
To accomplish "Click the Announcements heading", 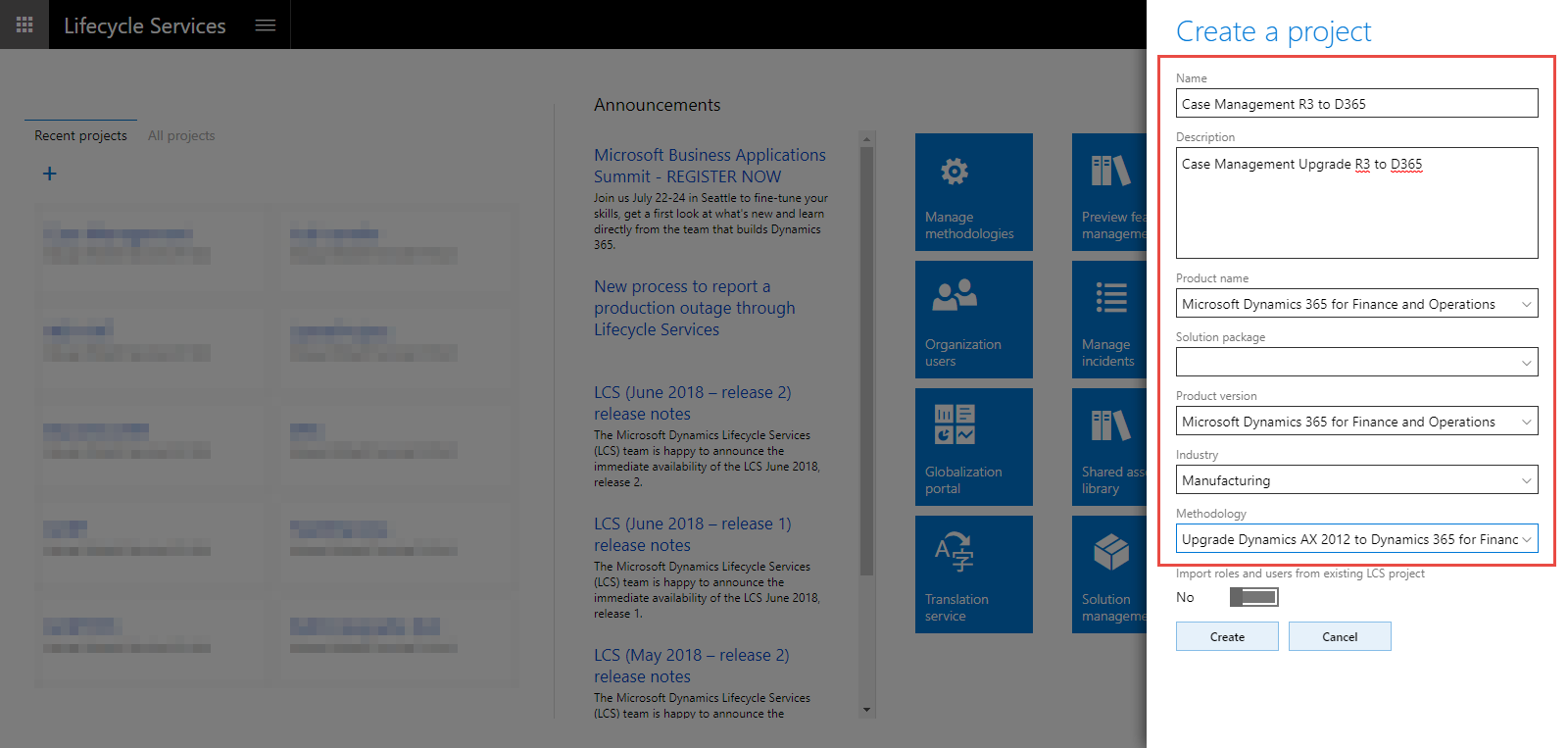I will click(657, 105).
